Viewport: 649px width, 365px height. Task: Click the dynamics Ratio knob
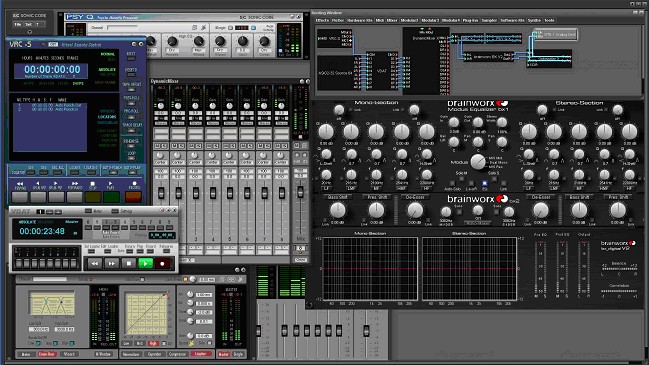(x=190, y=321)
